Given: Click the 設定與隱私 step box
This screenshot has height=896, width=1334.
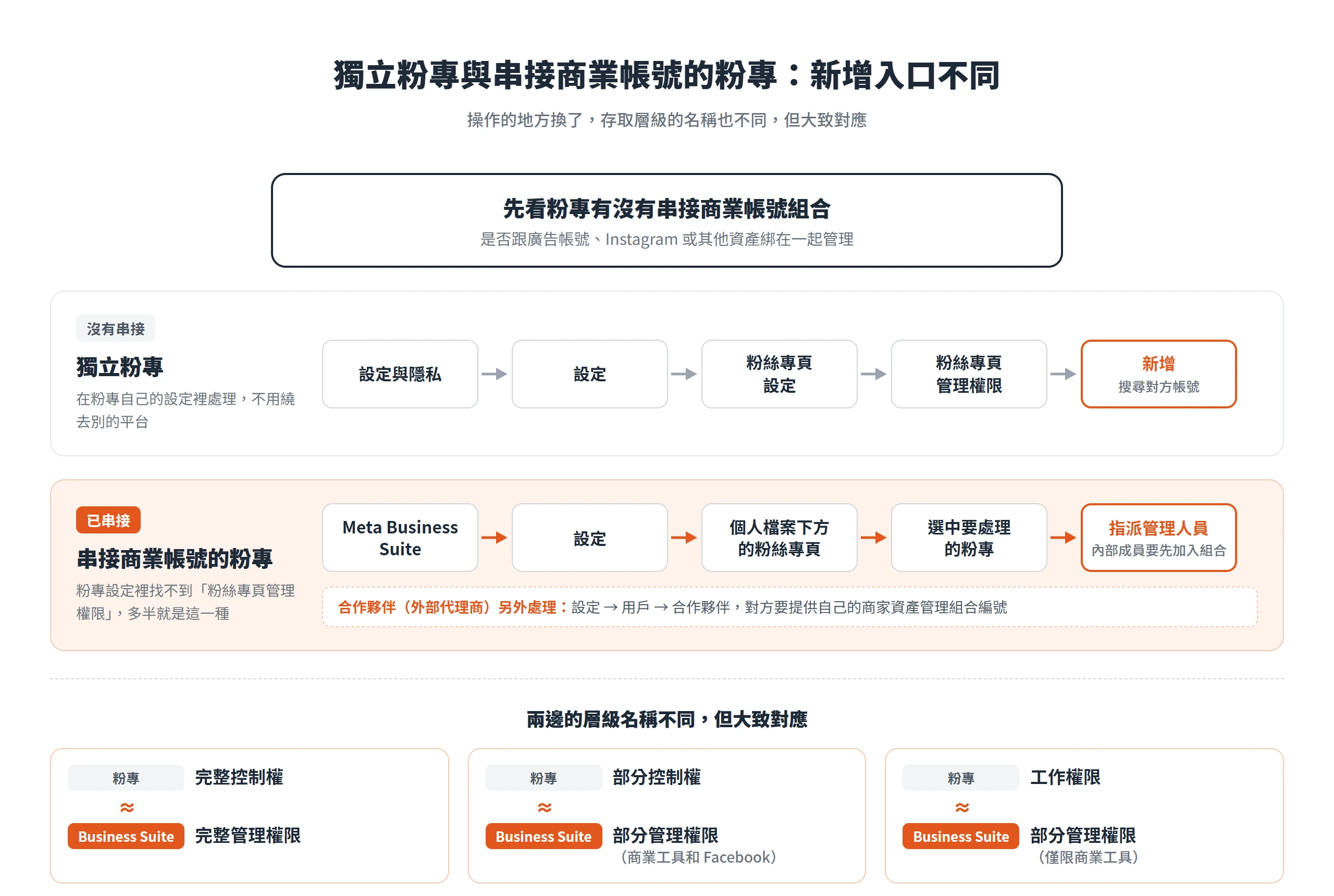Looking at the screenshot, I should click(400, 374).
